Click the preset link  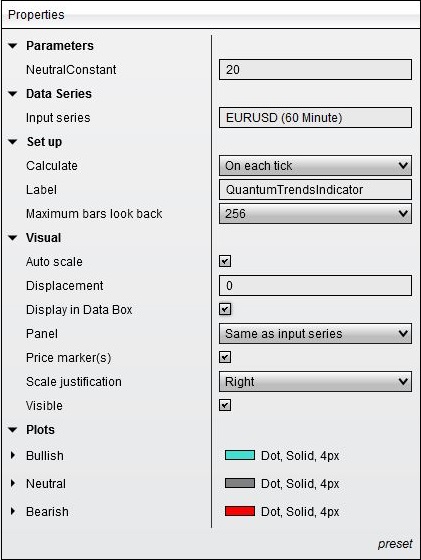pos(395,544)
